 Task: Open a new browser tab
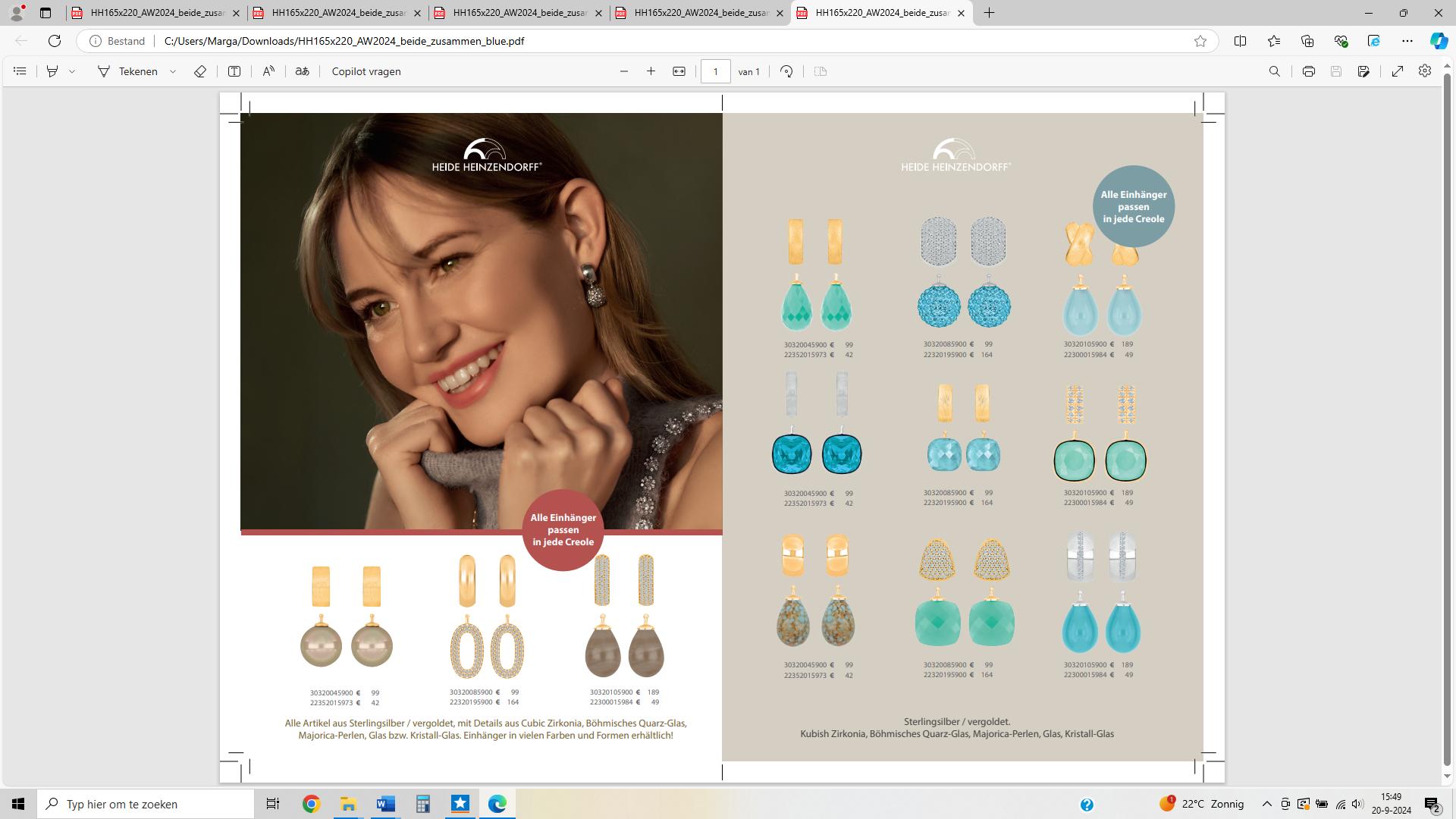(x=989, y=13)
